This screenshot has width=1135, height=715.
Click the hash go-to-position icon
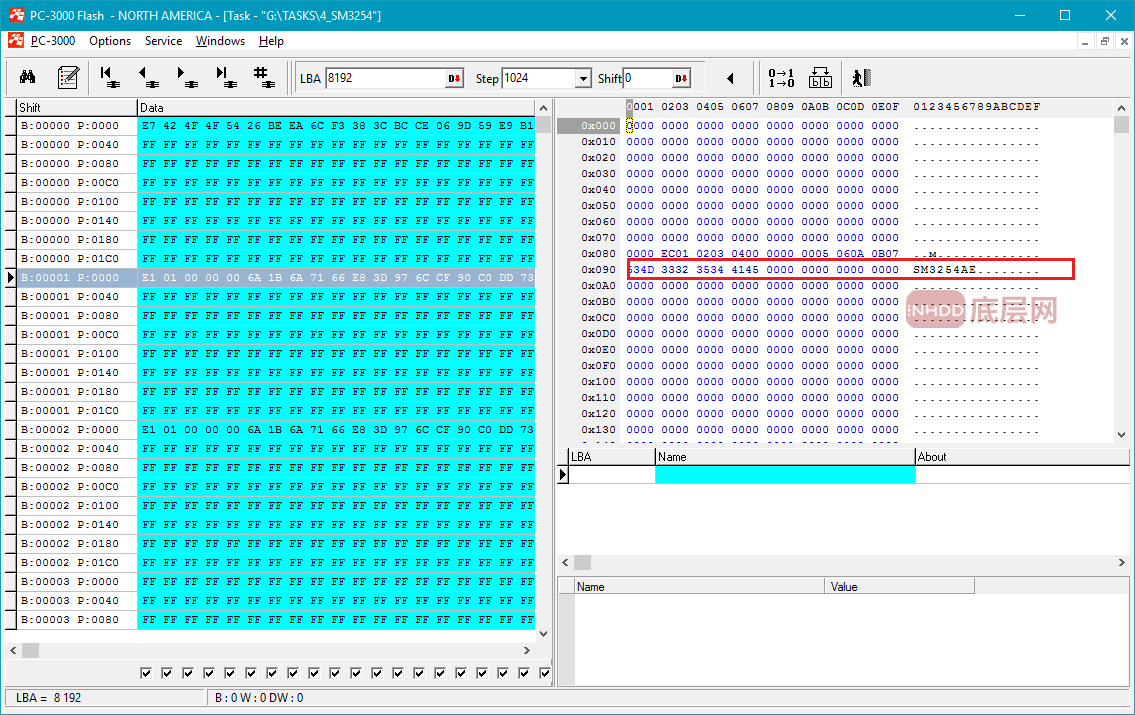(263, 77)
